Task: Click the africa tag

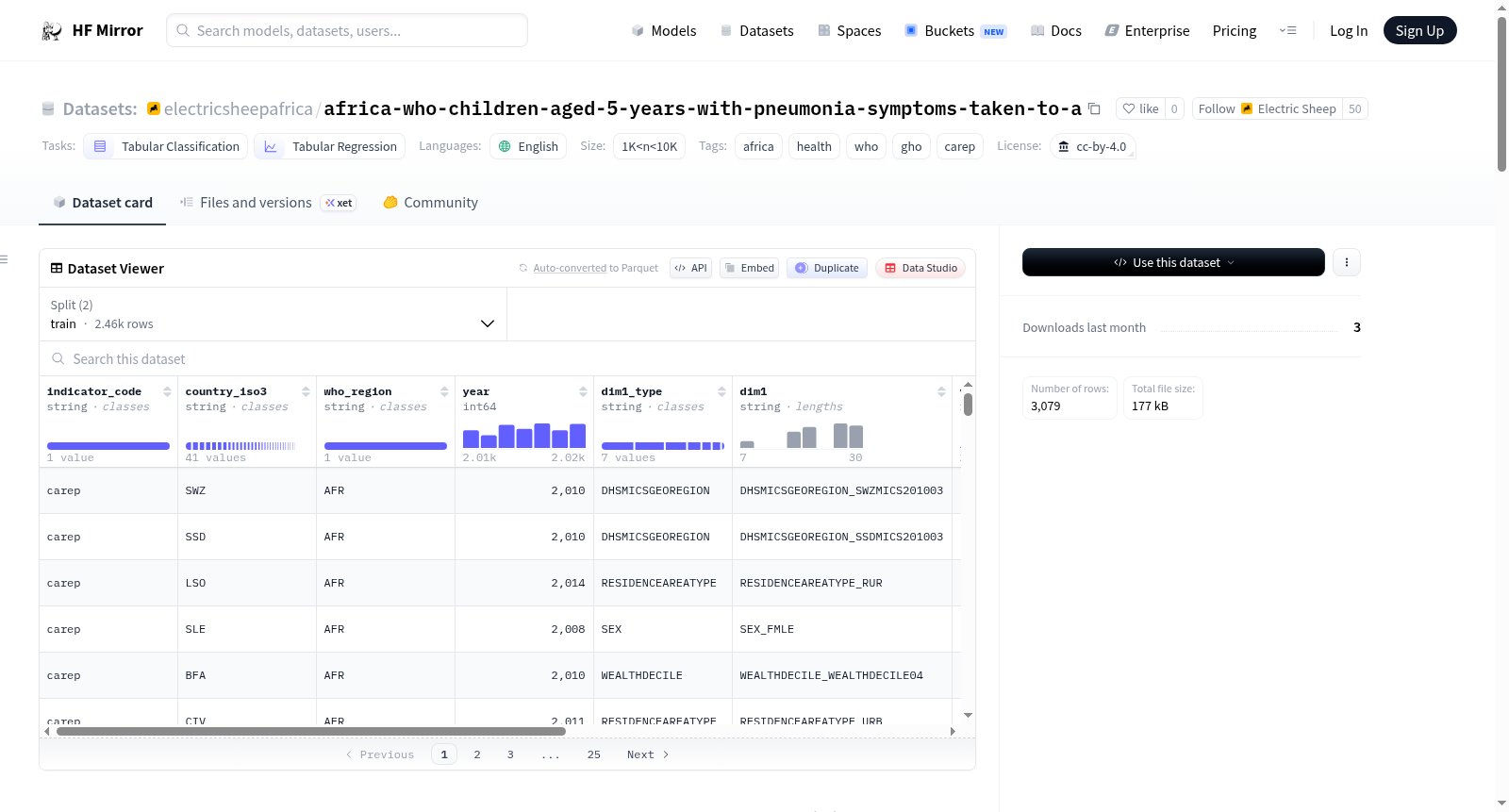Action: pos(758,146)
